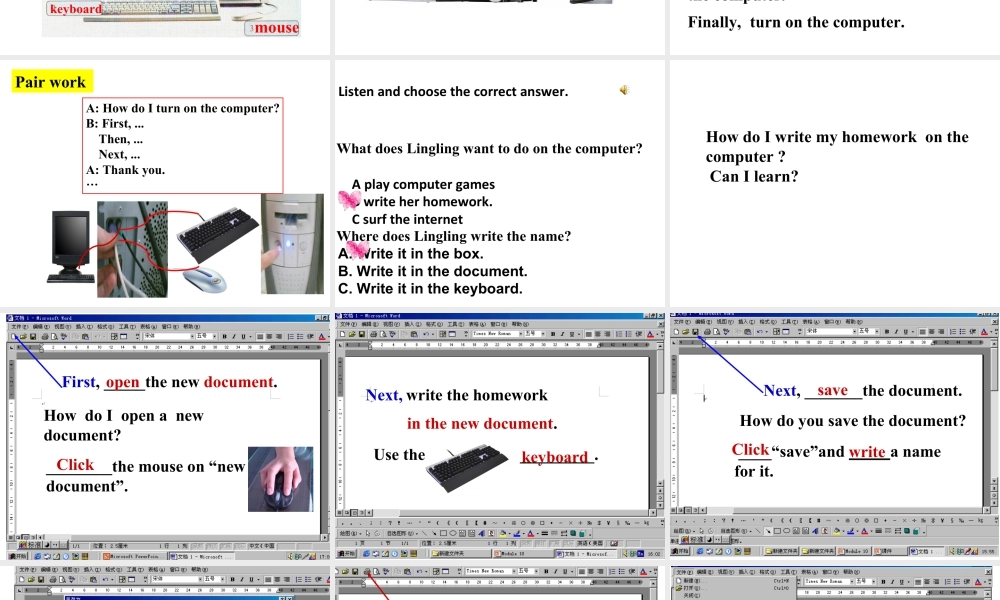Screen dimensions: 1000x600
Task: Toggle Underline in 'First, open' slide toolbar
Action: [244, 336]
